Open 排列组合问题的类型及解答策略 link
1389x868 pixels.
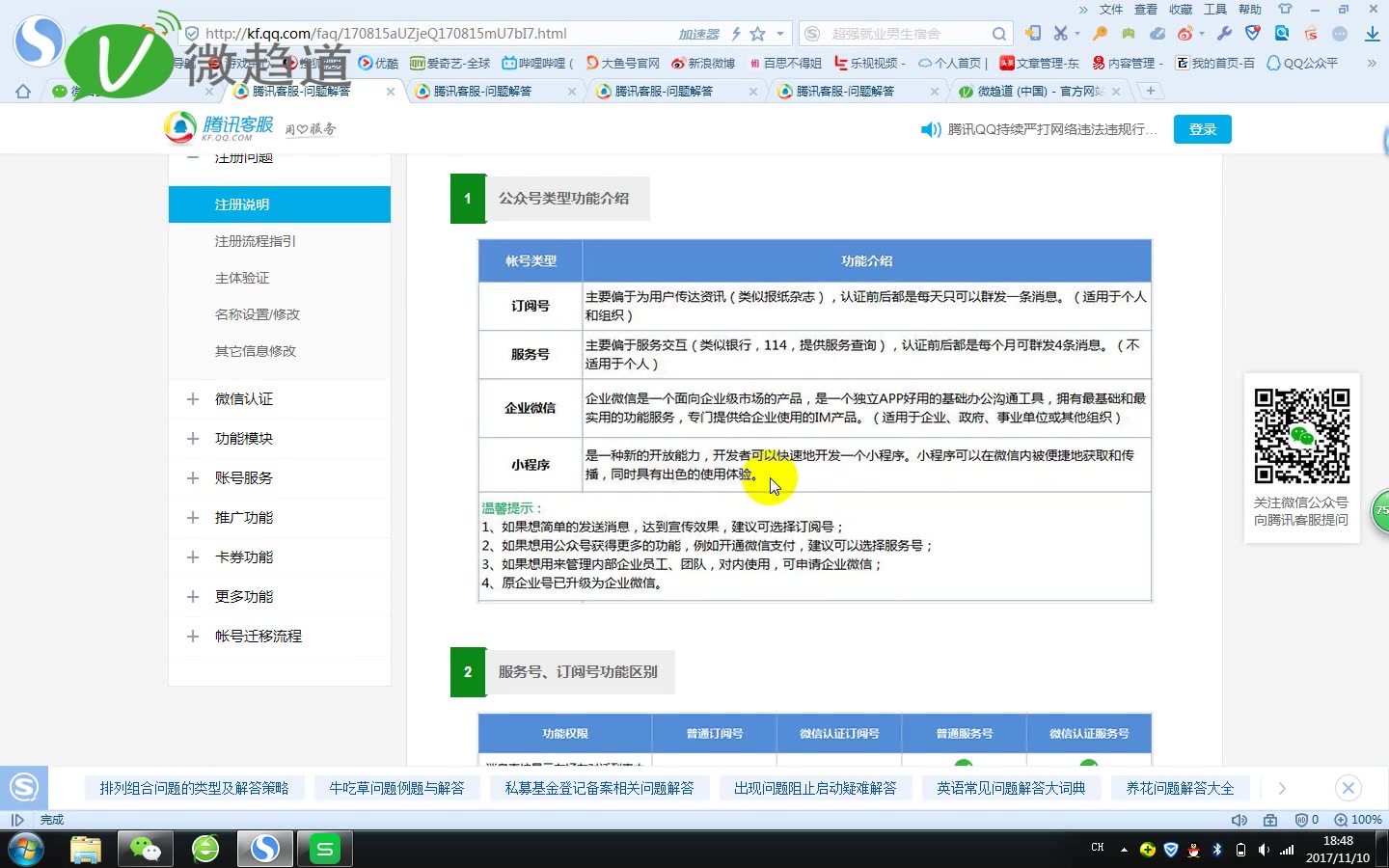coord(194,788)
